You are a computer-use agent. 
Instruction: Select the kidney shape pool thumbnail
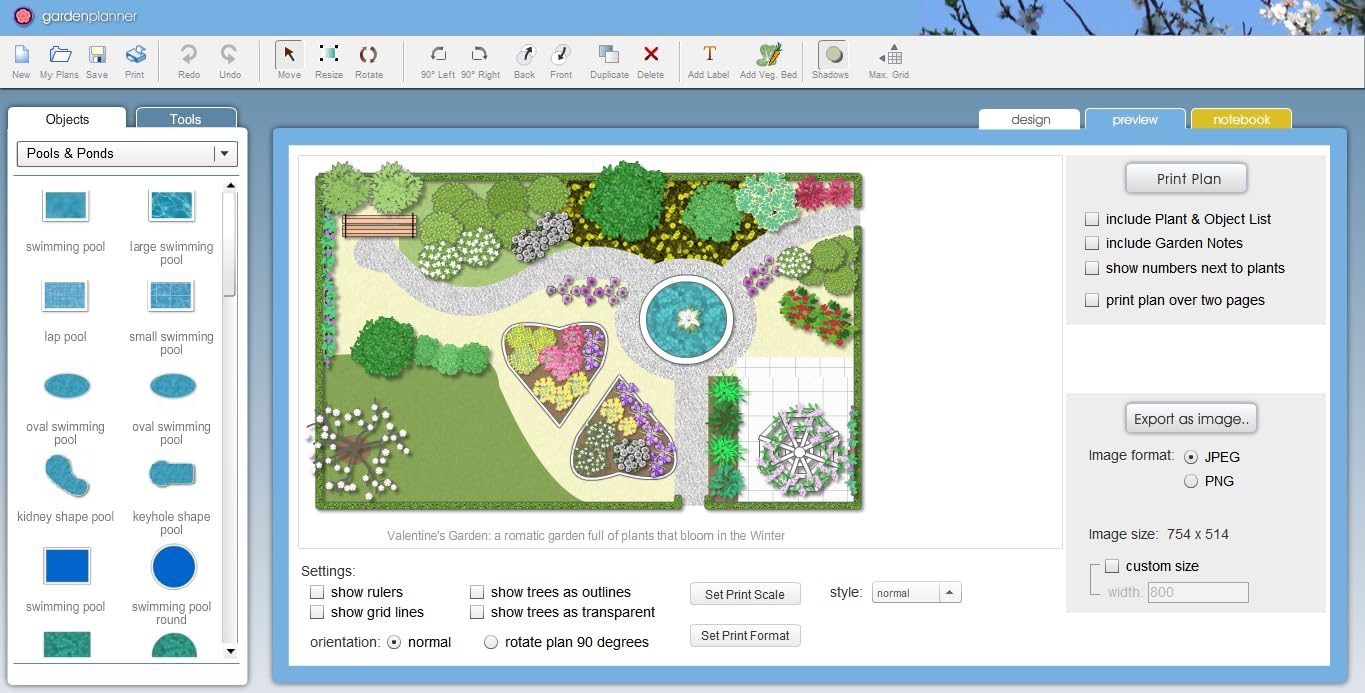pos(66,475)
